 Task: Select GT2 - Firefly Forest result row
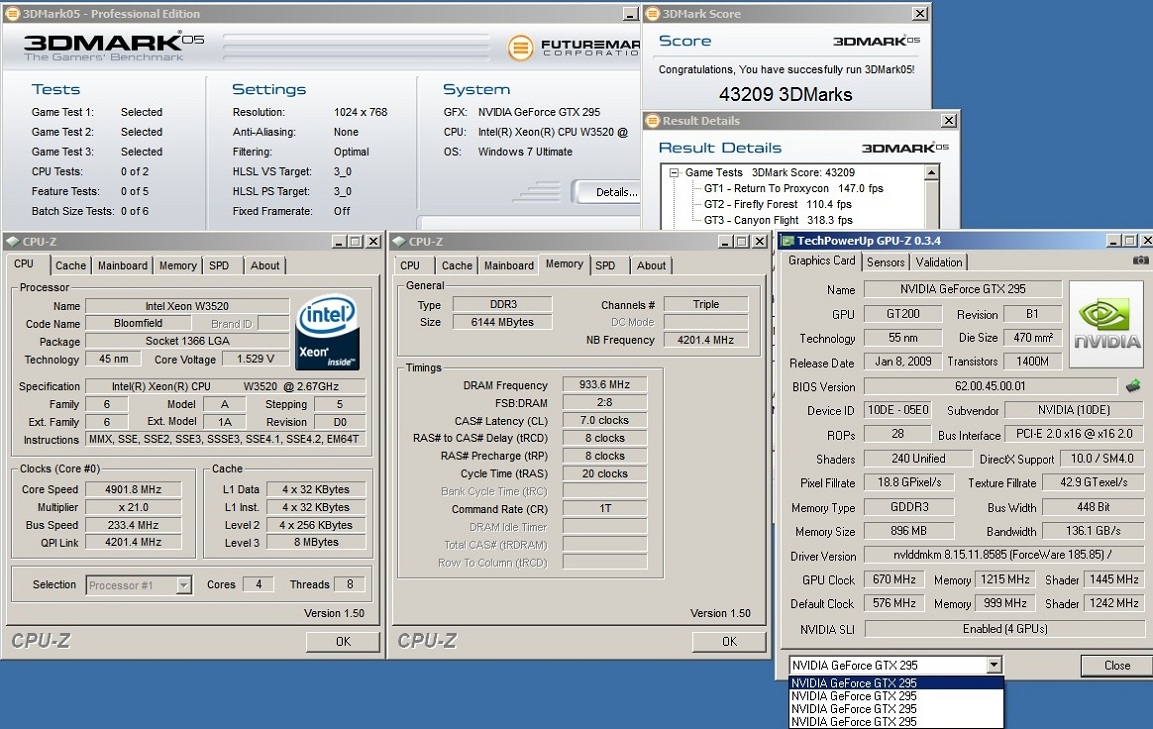(x=777, y=205)
